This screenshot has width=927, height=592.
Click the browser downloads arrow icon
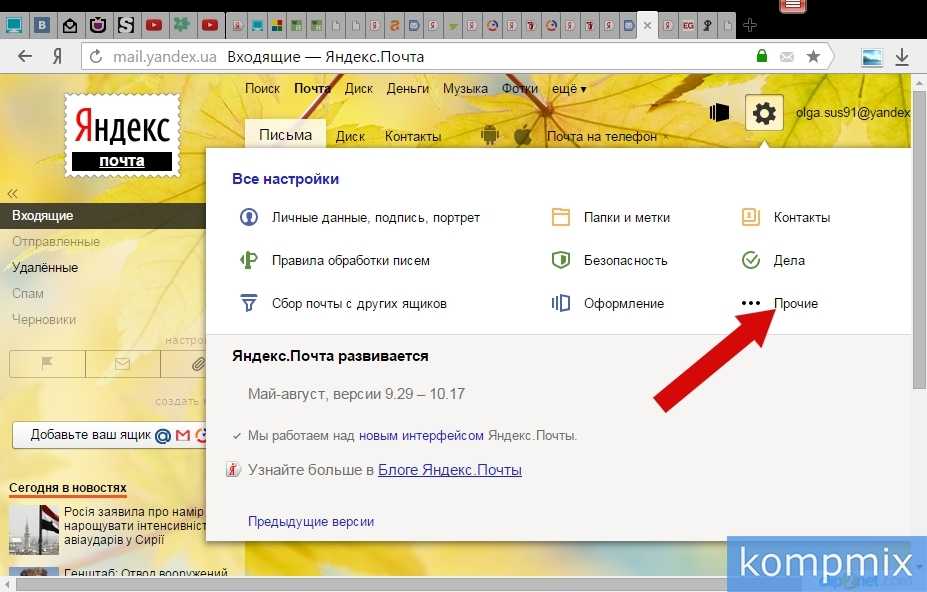tap(902, 57)
